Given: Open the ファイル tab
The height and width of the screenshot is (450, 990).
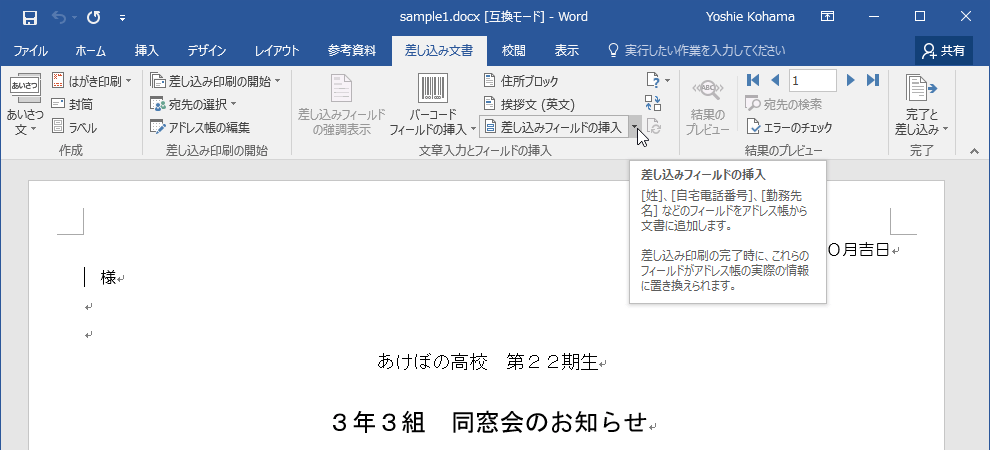Looking at the screenshot, I should point(30,51).
